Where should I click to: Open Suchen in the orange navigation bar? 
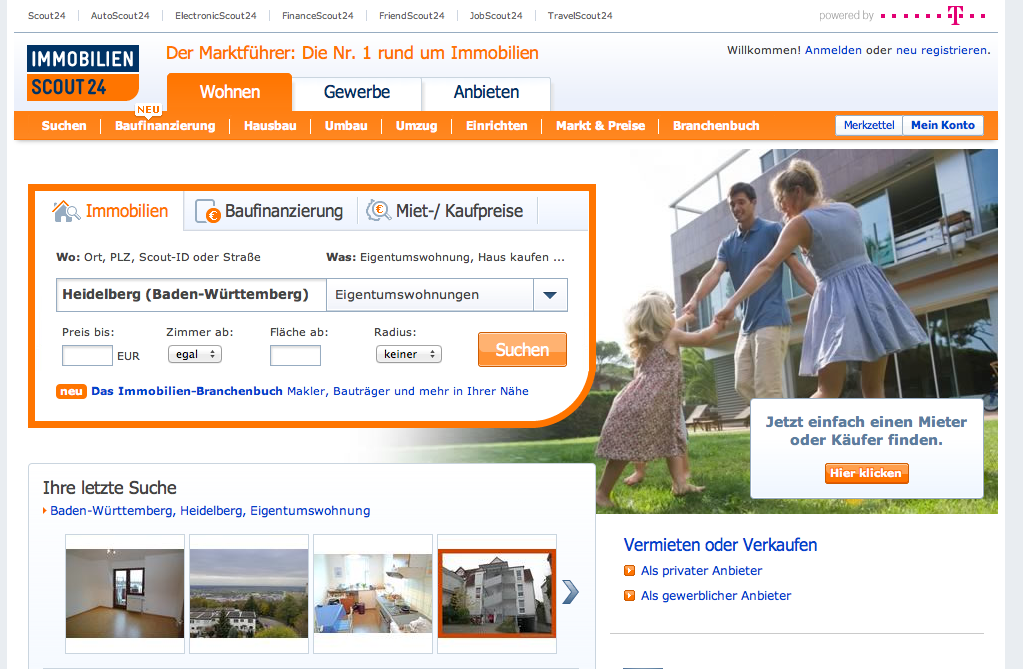click(64, 125)
